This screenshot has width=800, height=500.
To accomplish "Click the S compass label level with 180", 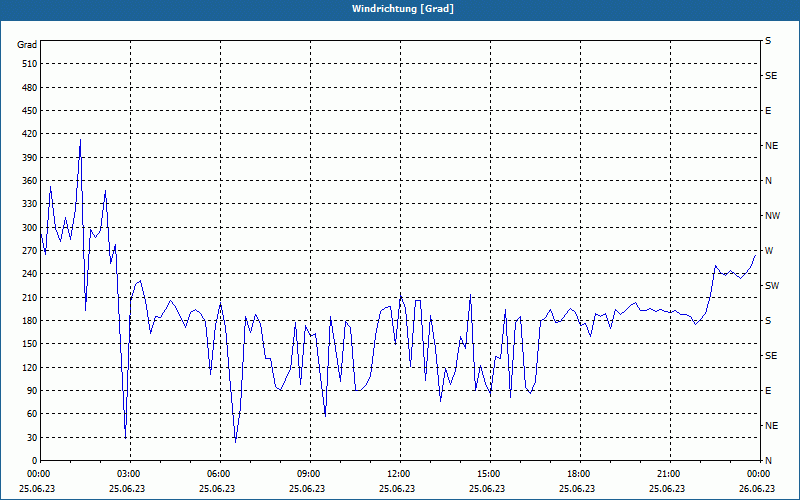I will [768, 320].
